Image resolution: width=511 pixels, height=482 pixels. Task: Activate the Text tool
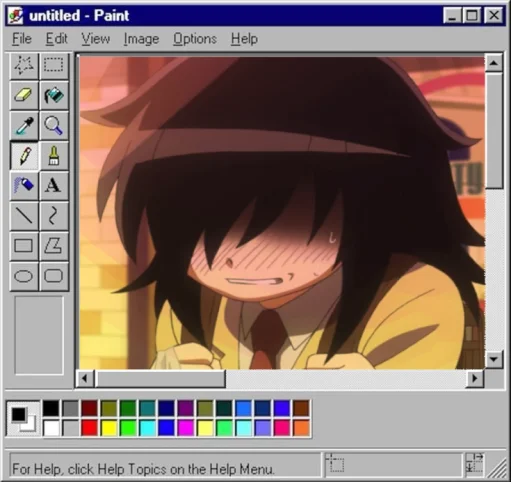[54, 186]
